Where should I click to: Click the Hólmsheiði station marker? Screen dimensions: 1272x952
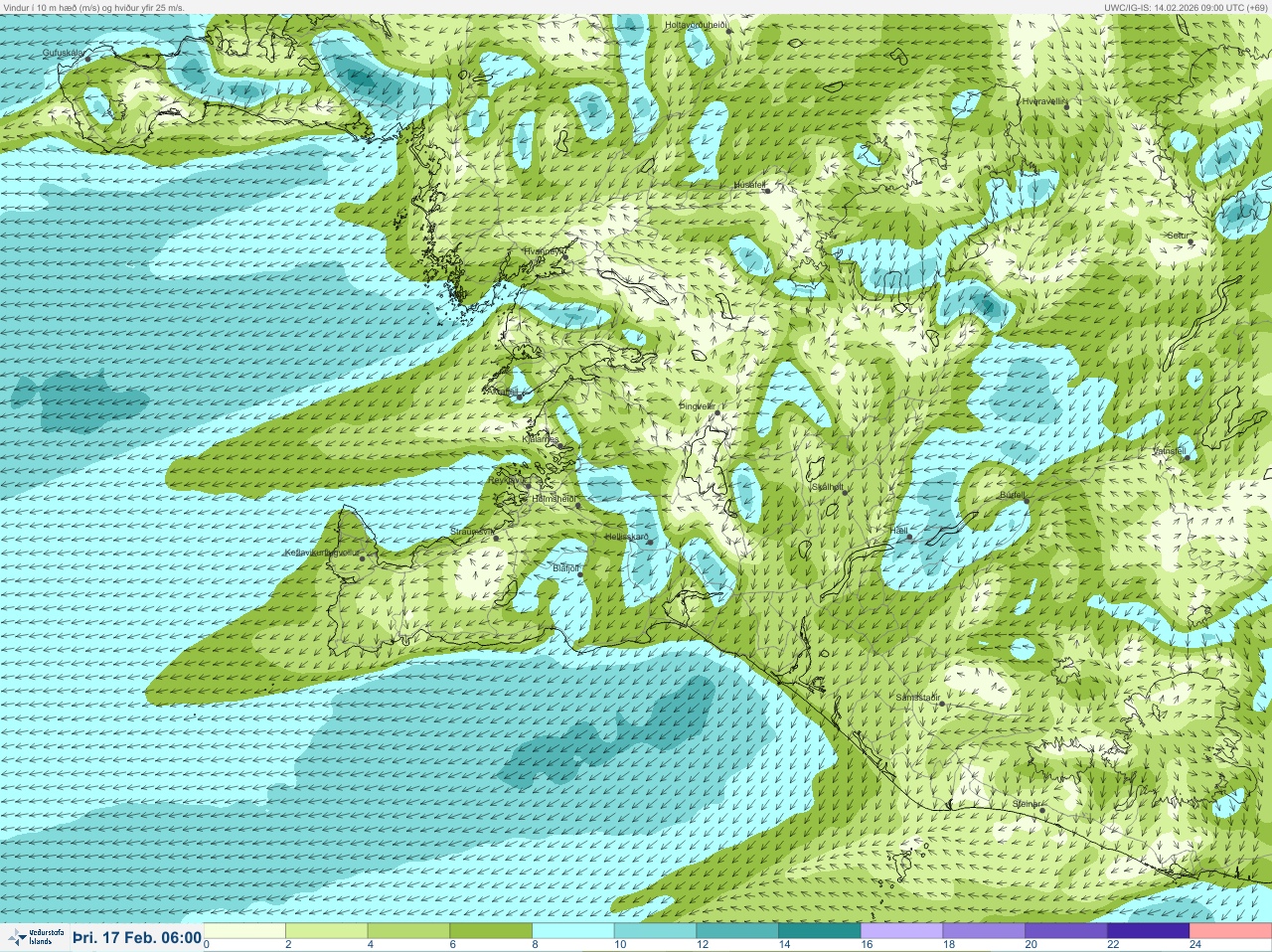577,506
